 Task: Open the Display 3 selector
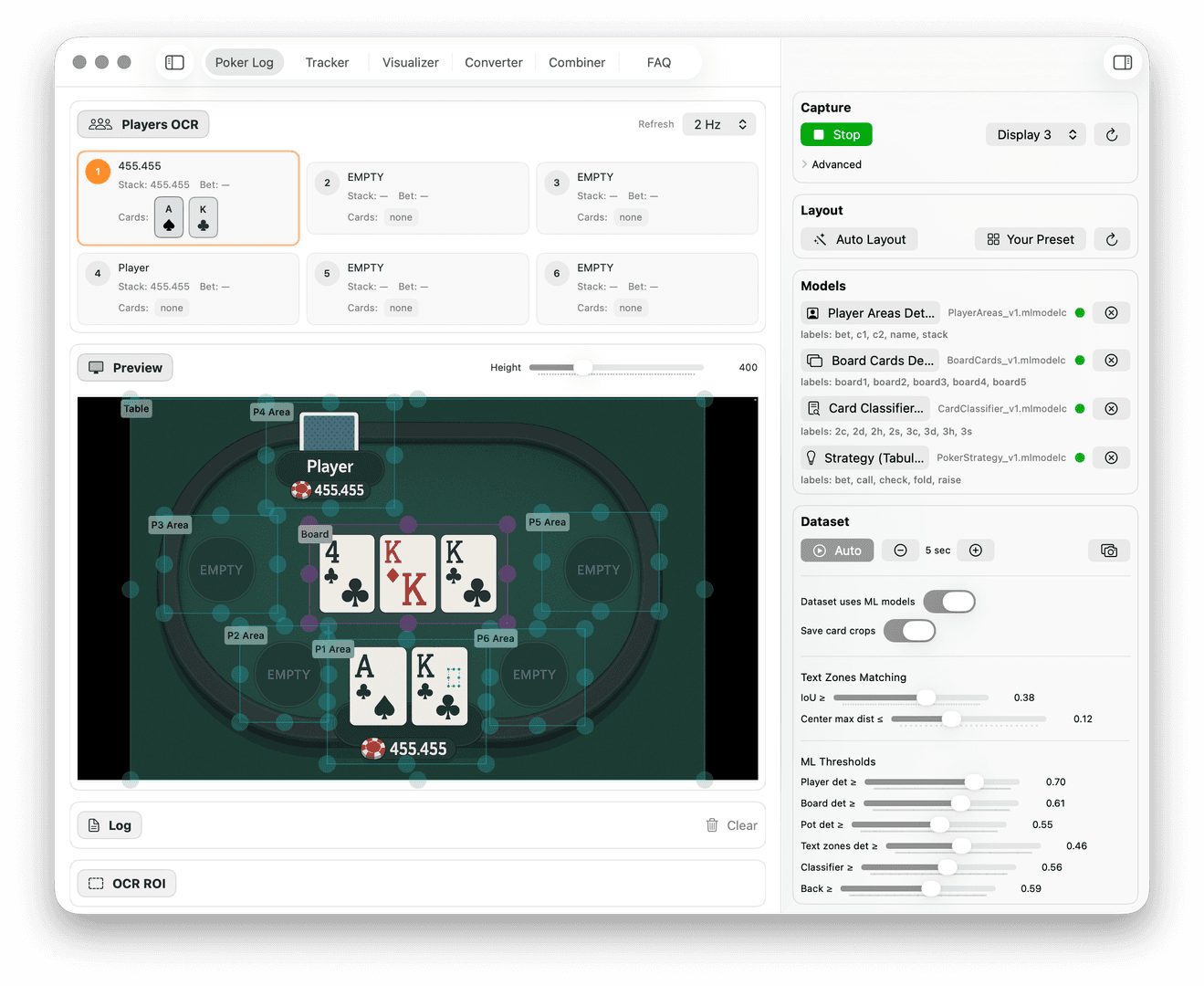tap(1036, 134)
